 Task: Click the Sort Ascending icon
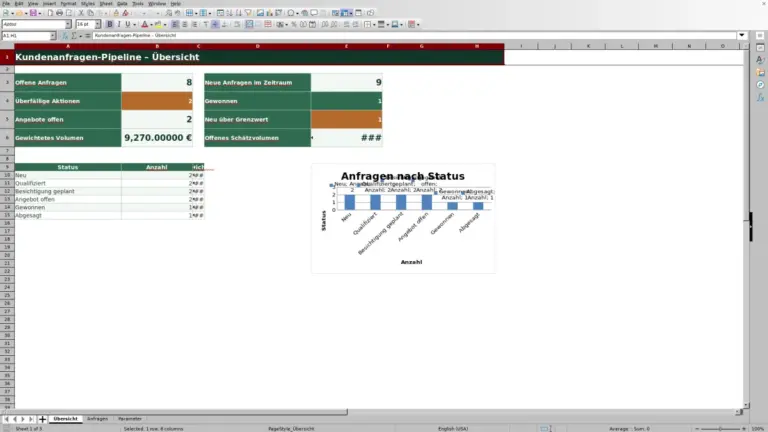(229, 13)
